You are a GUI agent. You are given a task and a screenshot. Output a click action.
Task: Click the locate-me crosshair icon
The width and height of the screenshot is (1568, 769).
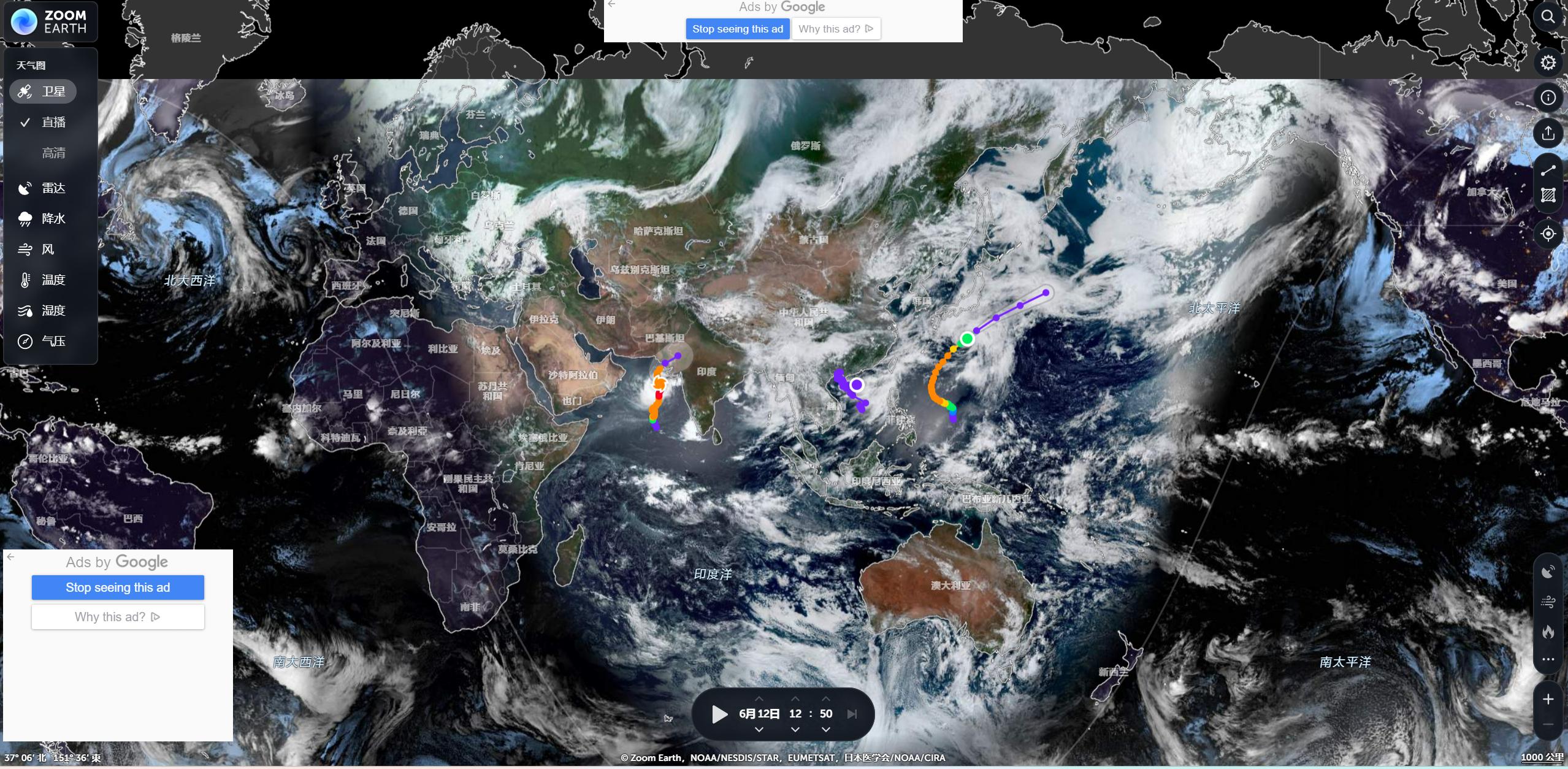coord(1548,234)
